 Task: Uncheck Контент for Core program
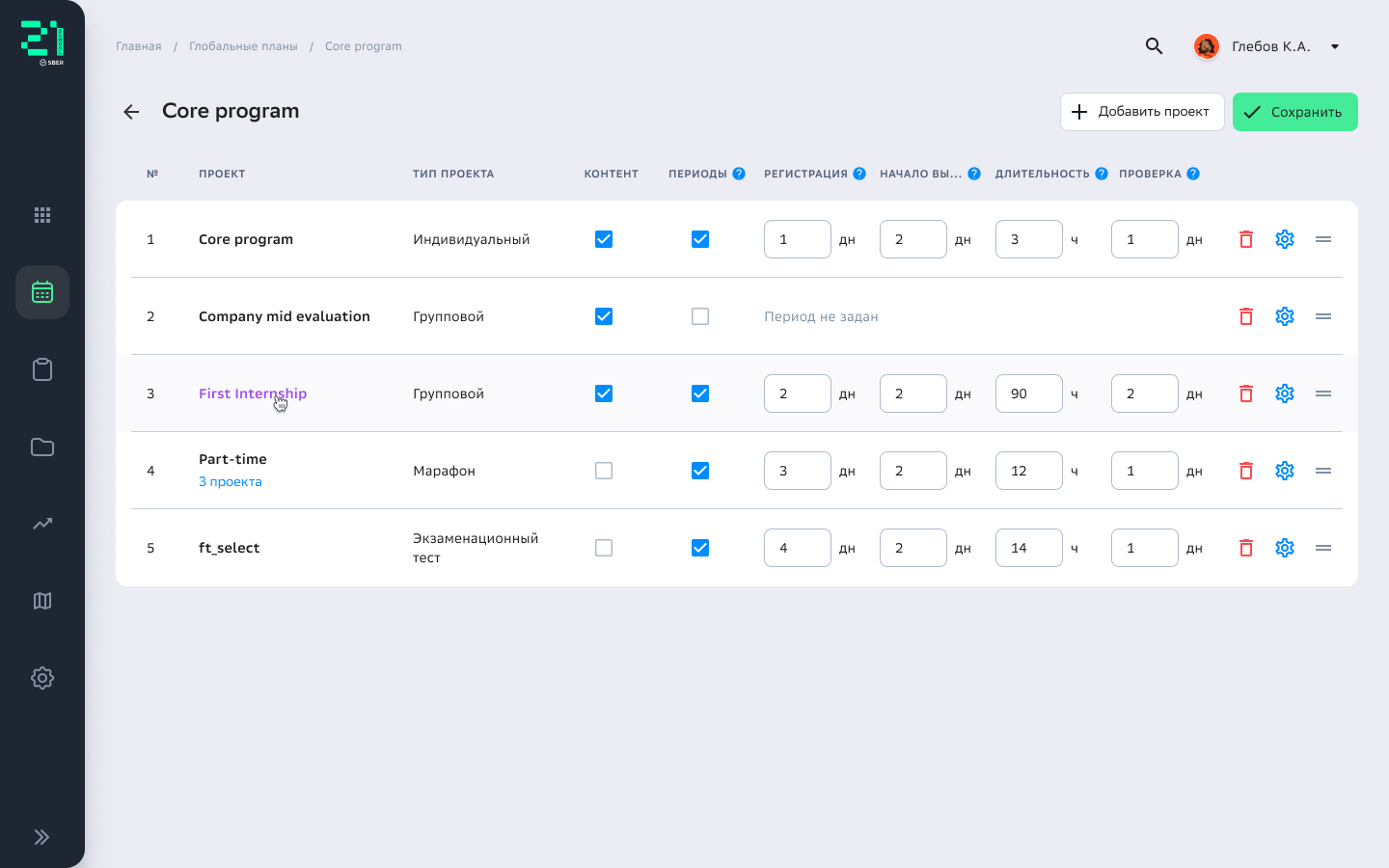604,239
